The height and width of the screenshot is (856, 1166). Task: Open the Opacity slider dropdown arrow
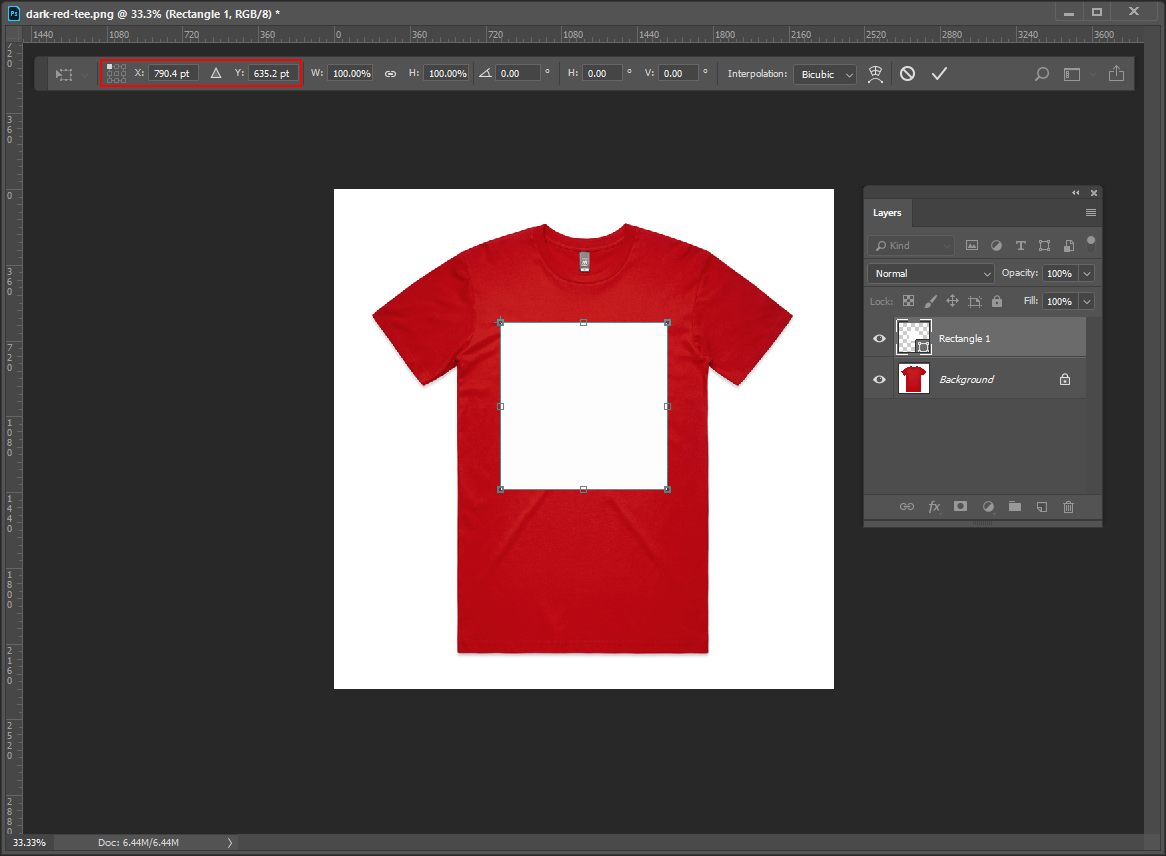click(x=1087, y=274)
